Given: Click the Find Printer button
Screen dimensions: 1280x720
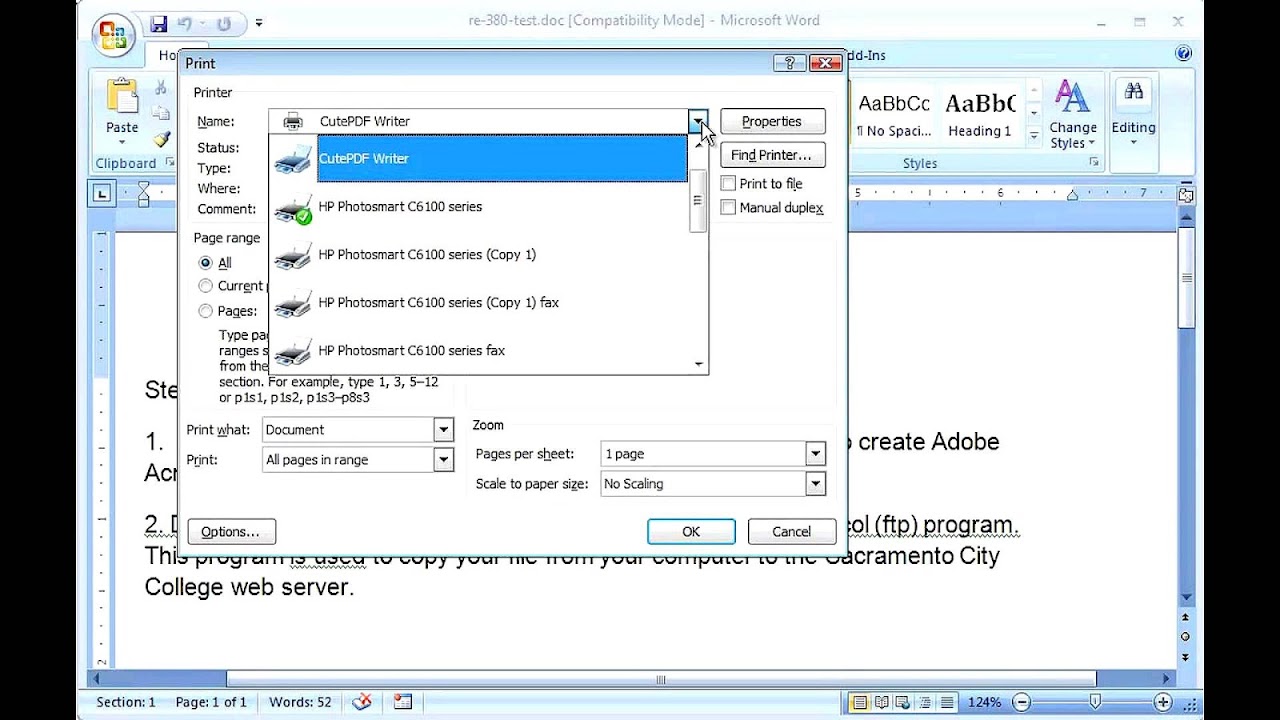Looking at the screenshot, I should click(772, 155).
